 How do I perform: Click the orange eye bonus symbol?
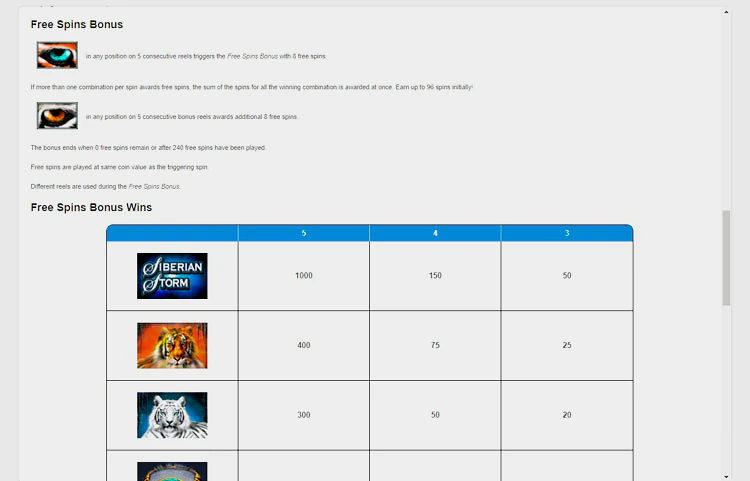pos(57,116)
